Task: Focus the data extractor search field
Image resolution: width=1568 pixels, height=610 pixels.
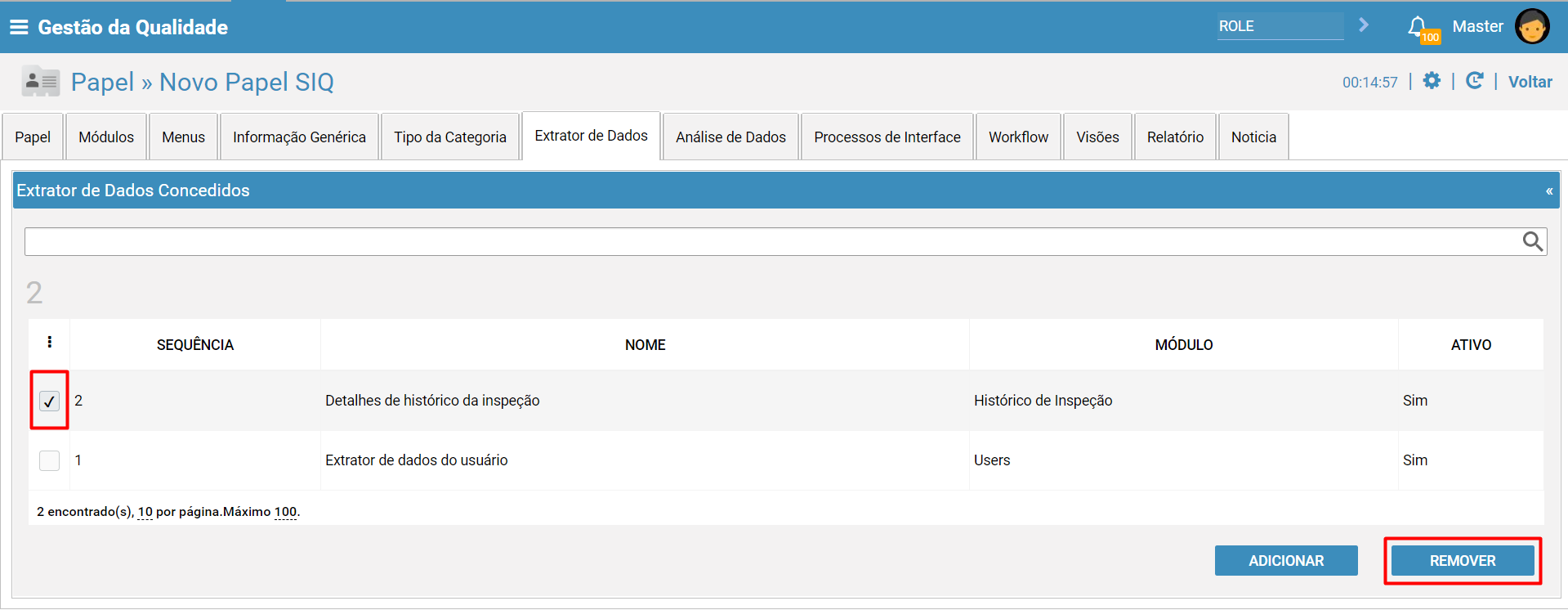Action: [785, 241]
